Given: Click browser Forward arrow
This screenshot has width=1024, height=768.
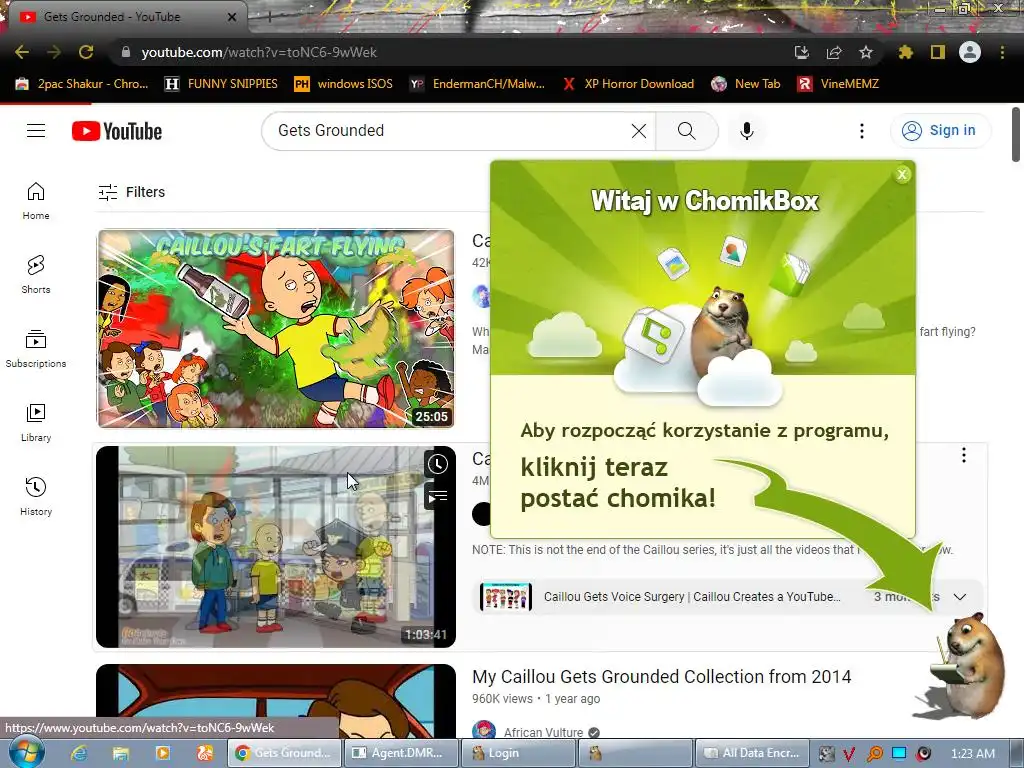Looking at the screenshot, I should tap(54, 52).
